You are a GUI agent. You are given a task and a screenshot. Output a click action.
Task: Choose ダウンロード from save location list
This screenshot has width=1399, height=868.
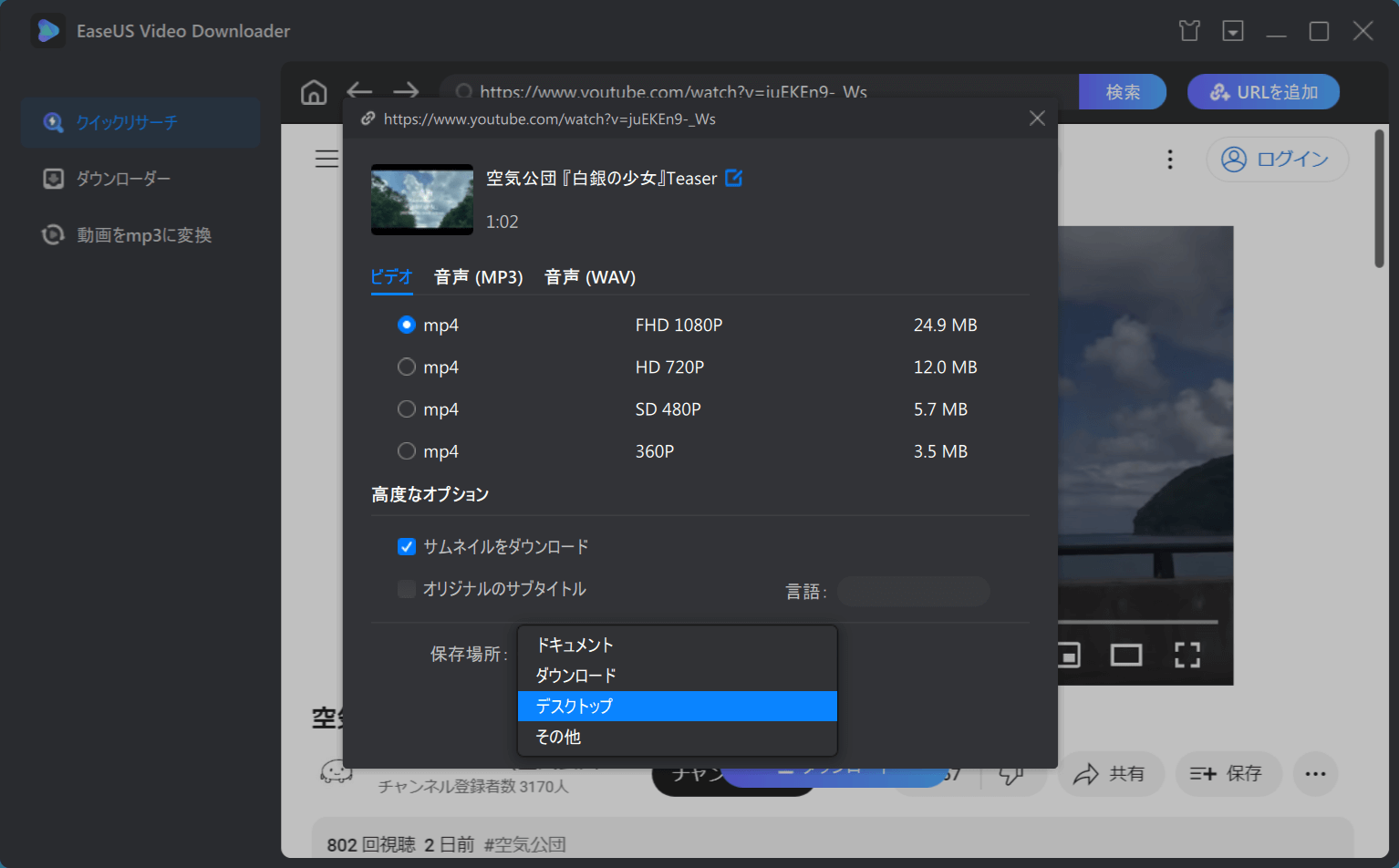click(678, 676)
